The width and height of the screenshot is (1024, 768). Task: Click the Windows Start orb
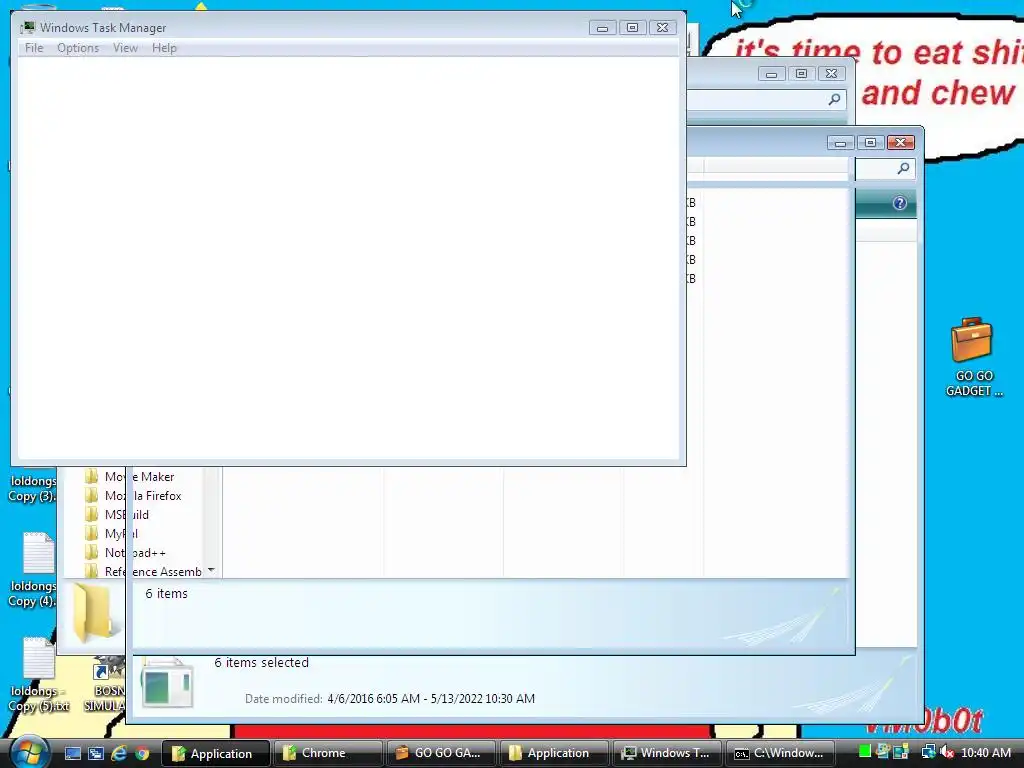point(29,753)
